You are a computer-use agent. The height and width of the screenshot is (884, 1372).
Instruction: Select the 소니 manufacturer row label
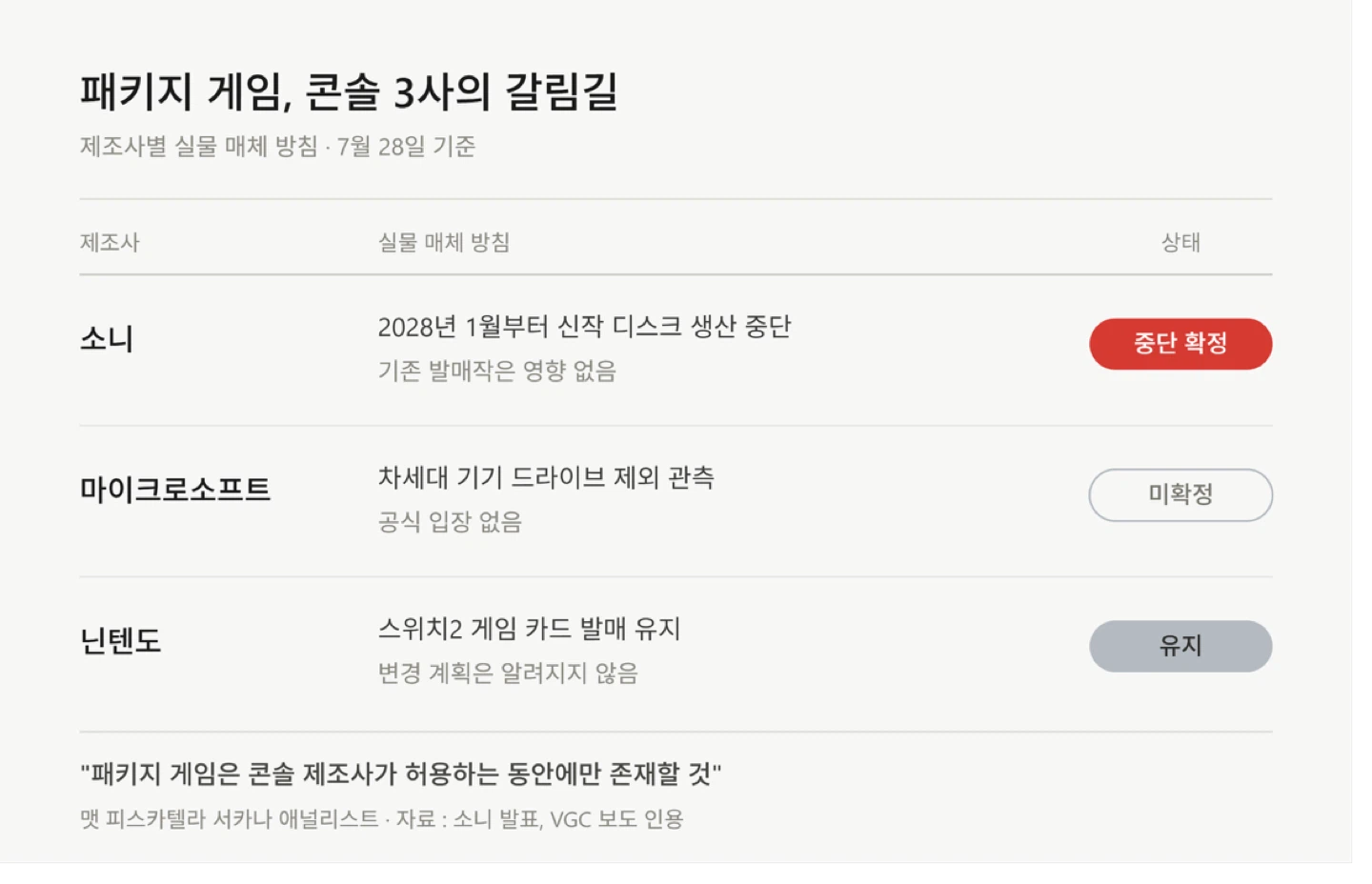click(x=107, y=339)
